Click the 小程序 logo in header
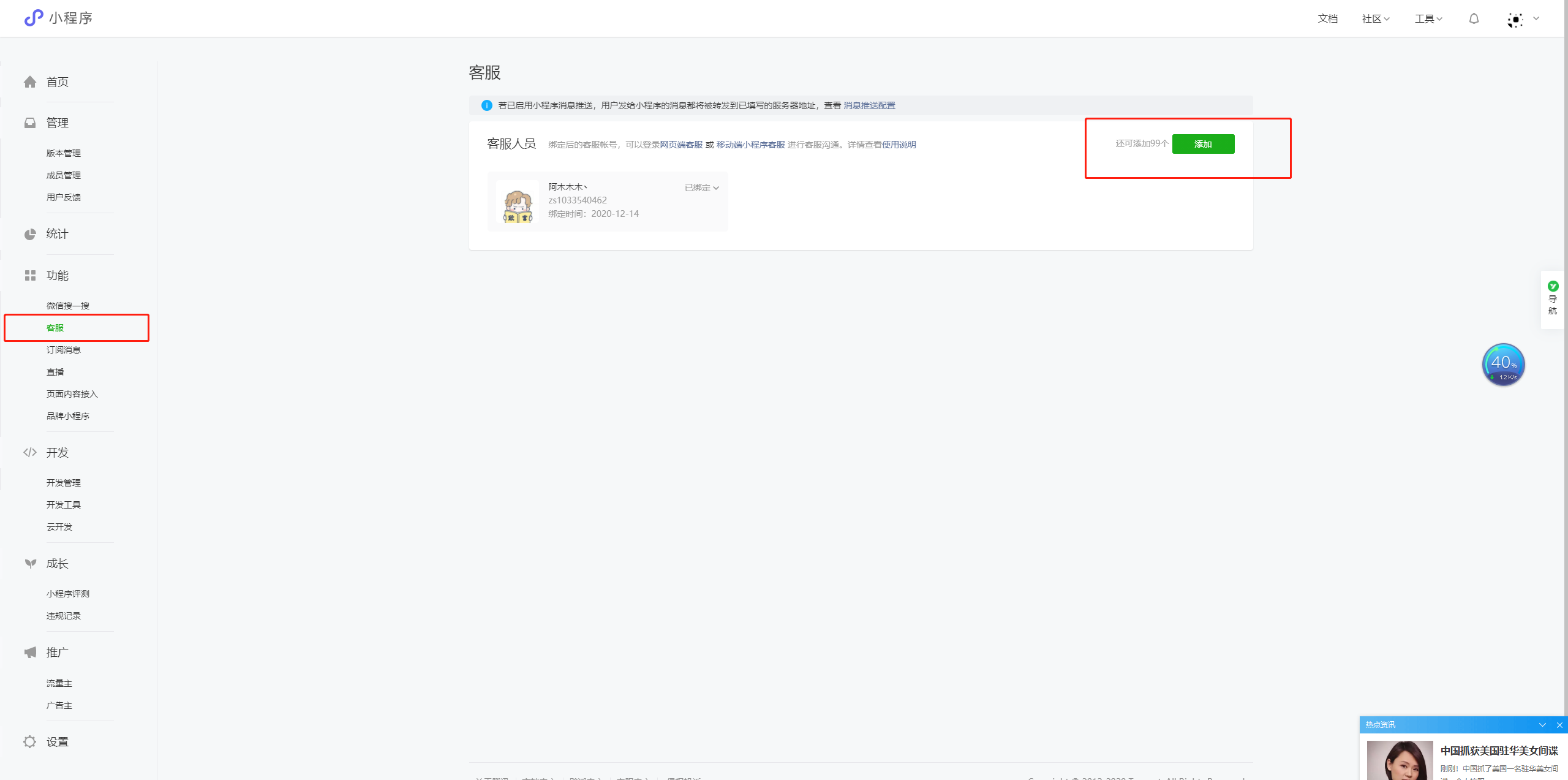The height and width of the screenshot is (780, 1568). [58, 18]
